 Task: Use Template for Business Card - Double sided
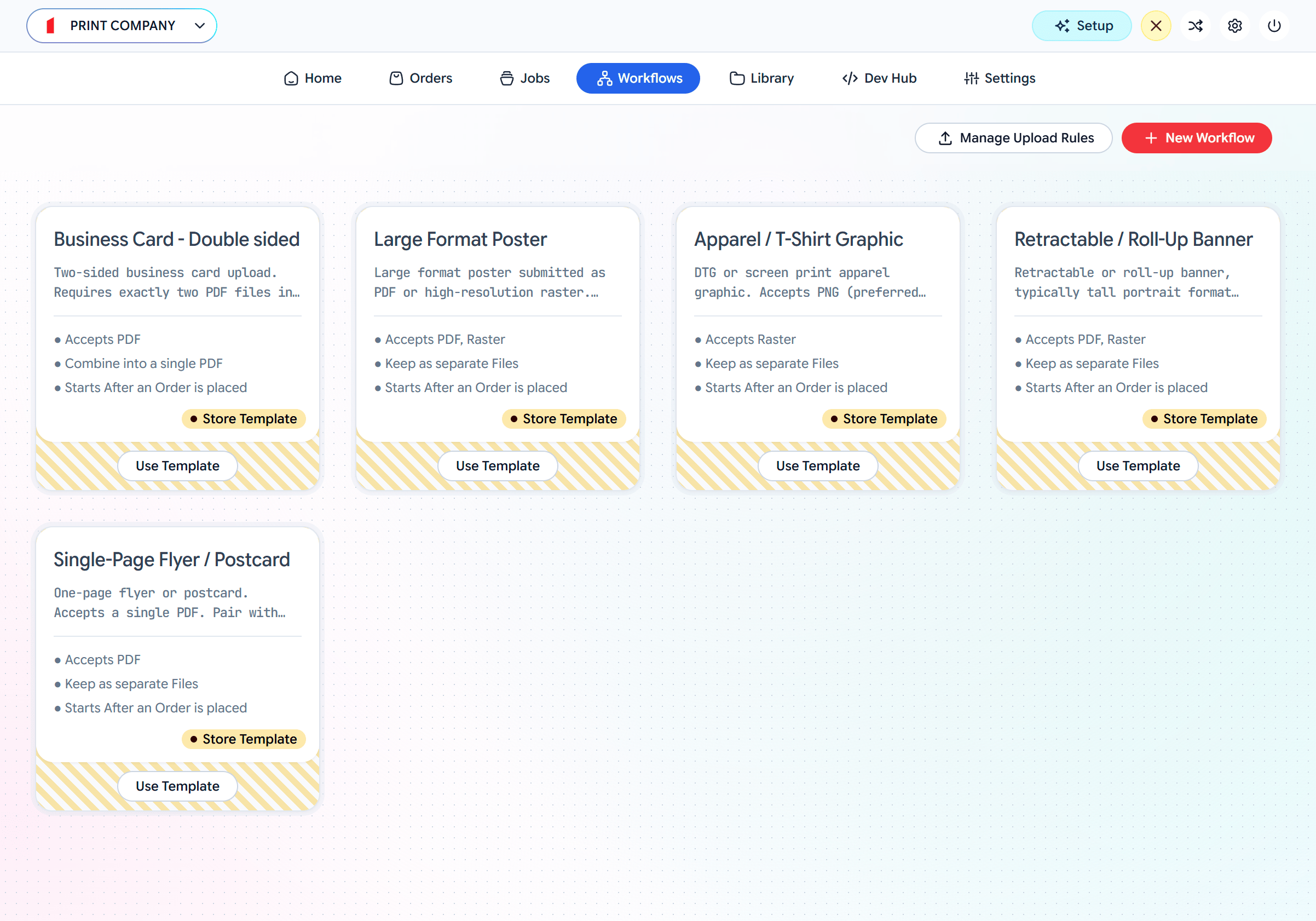click(178, 465)
